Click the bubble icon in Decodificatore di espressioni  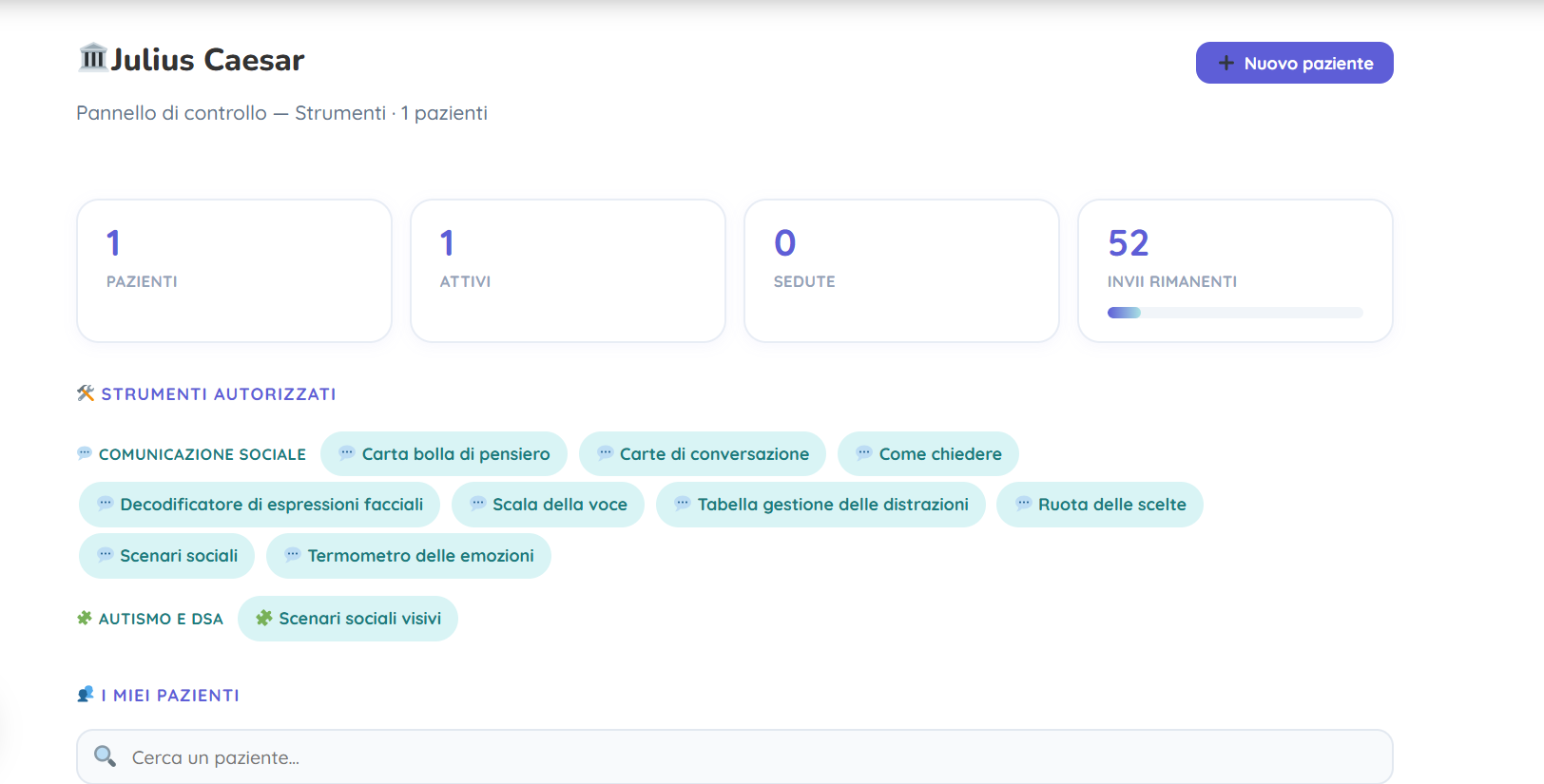click(106, 504)
